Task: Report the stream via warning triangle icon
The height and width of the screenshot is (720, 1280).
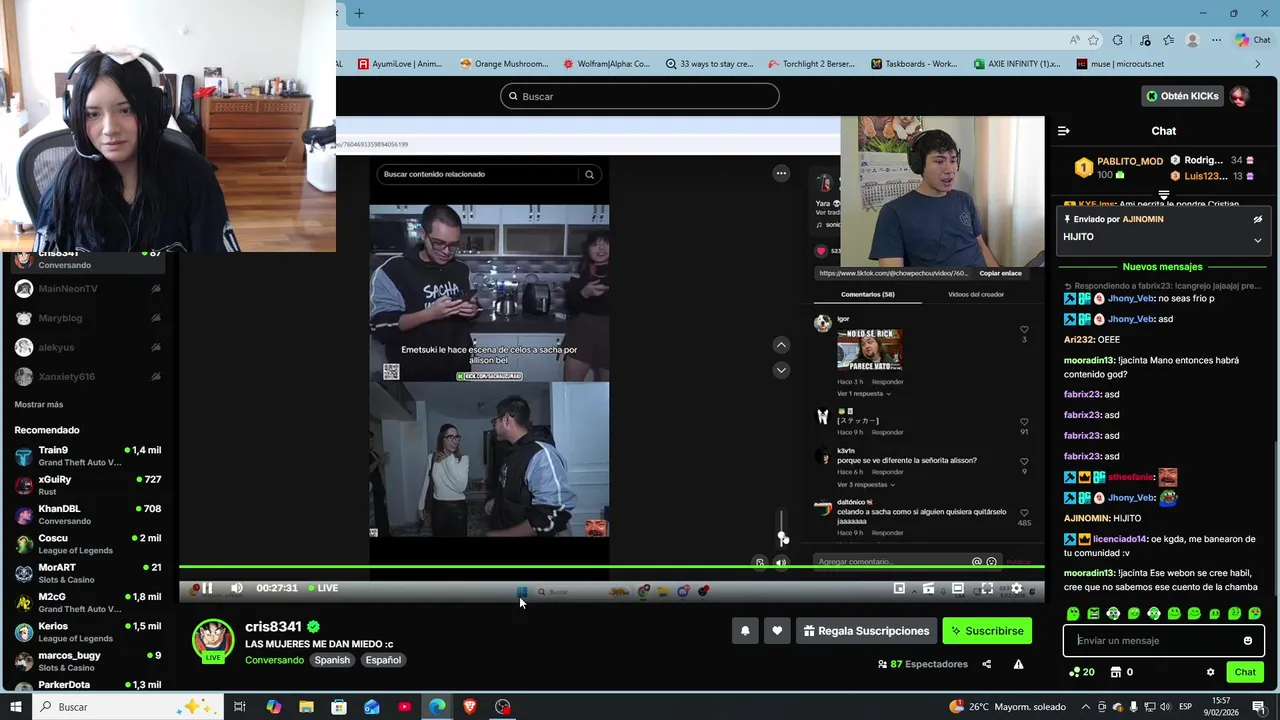Action: point(1018,664)
